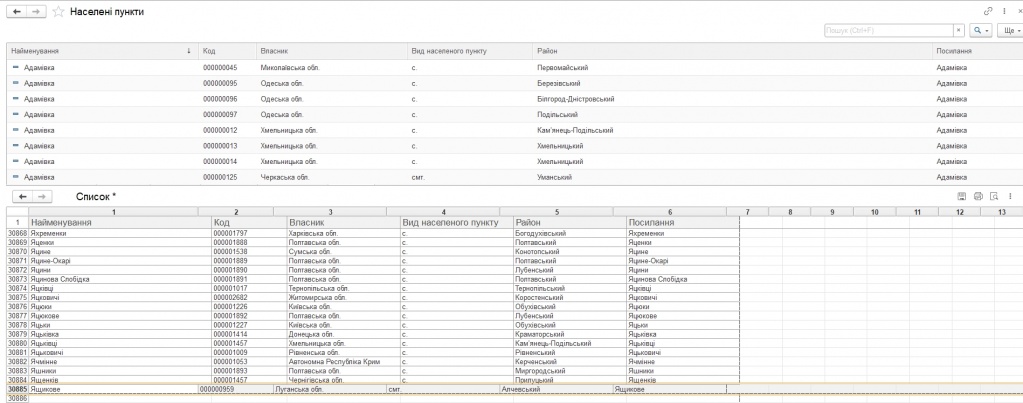Open the three-dot menu of the Список panel
1023x403 pixels.
coord(1010,197)
